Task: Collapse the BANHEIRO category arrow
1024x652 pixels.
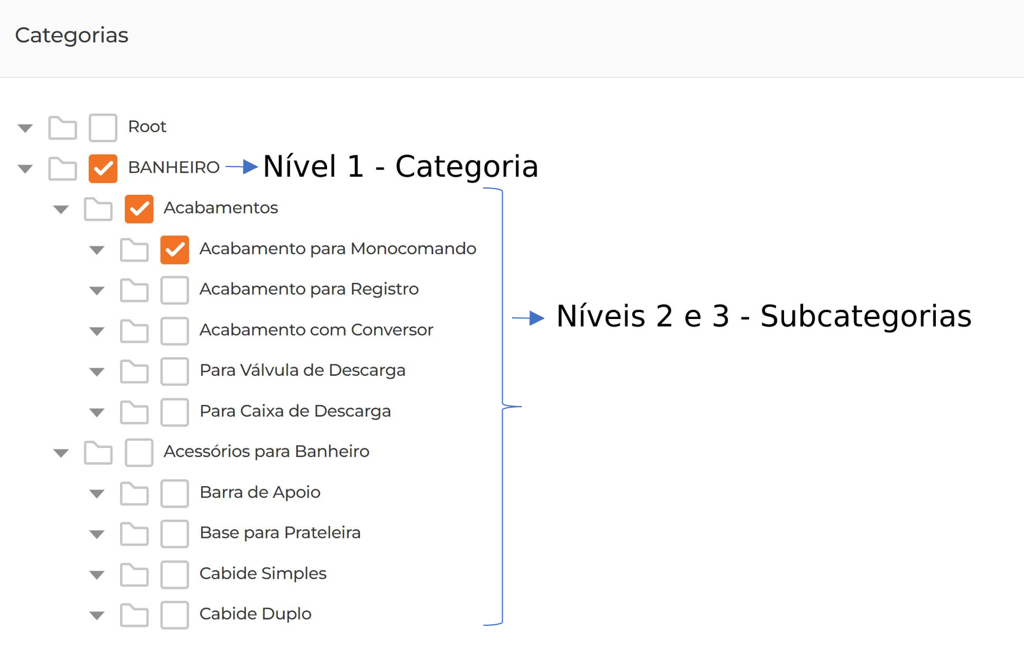Action: click(26, 169)
